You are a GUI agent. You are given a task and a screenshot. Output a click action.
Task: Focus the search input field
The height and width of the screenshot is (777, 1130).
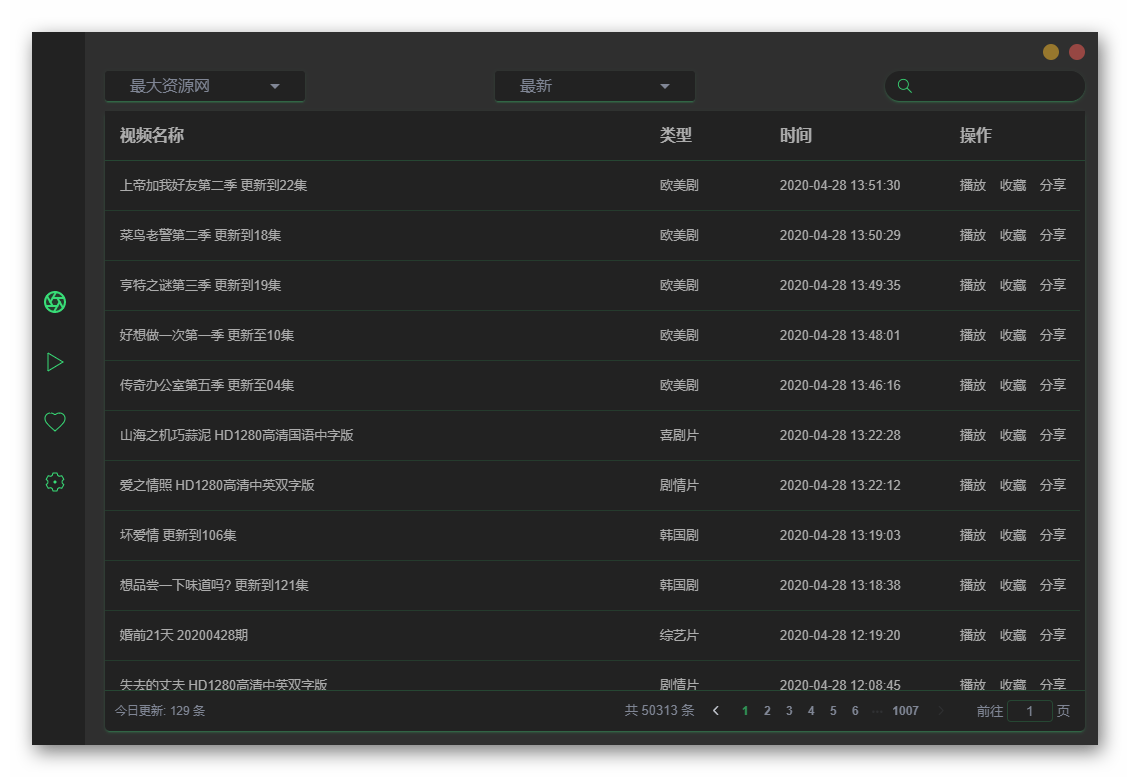pyautogui.click(x=984, y=86)
